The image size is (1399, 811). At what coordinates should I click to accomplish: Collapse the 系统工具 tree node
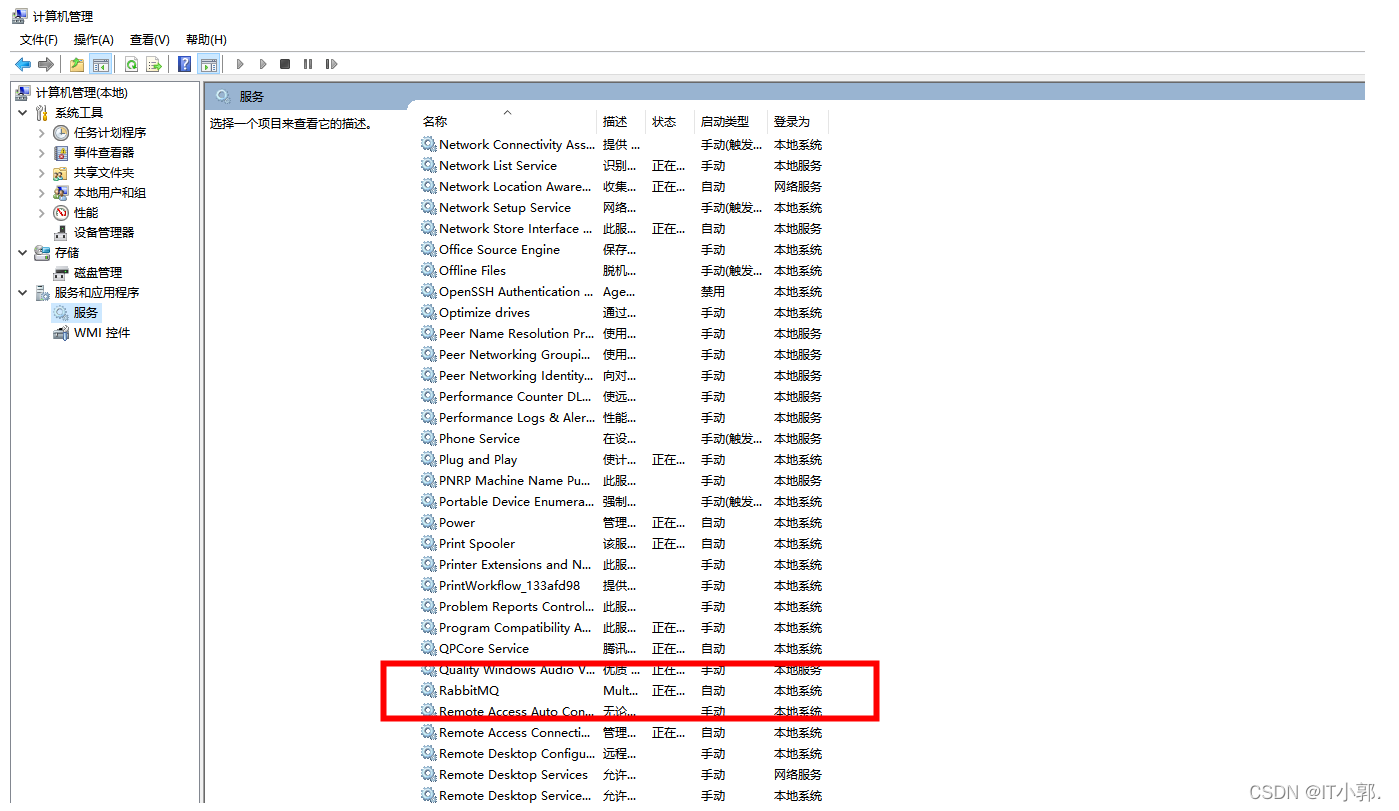coord(22,113)
